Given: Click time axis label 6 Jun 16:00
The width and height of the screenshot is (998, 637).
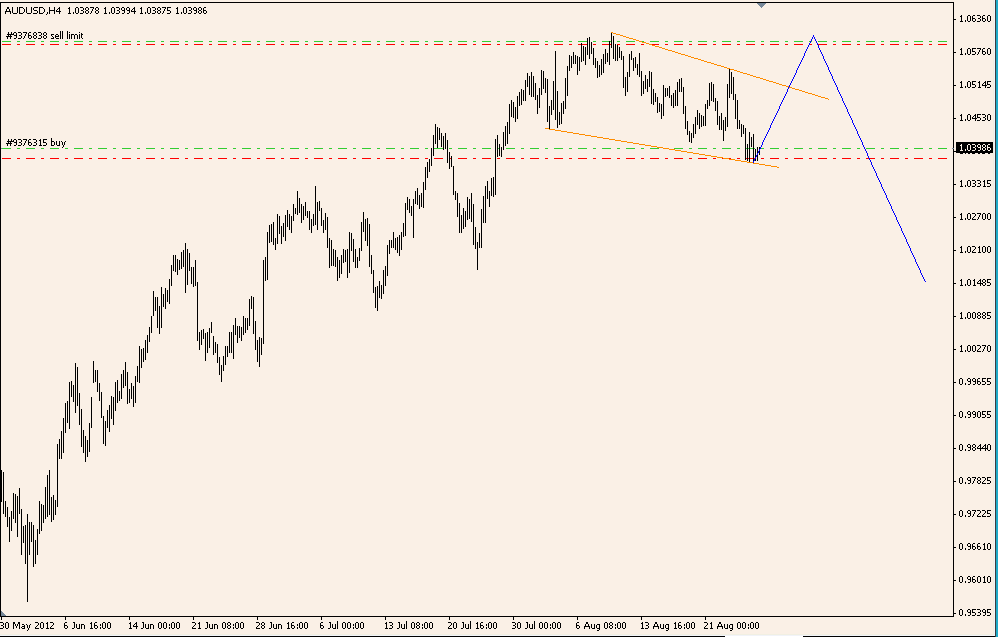Looking at the screenshot, I should click(x=88, y=626).
